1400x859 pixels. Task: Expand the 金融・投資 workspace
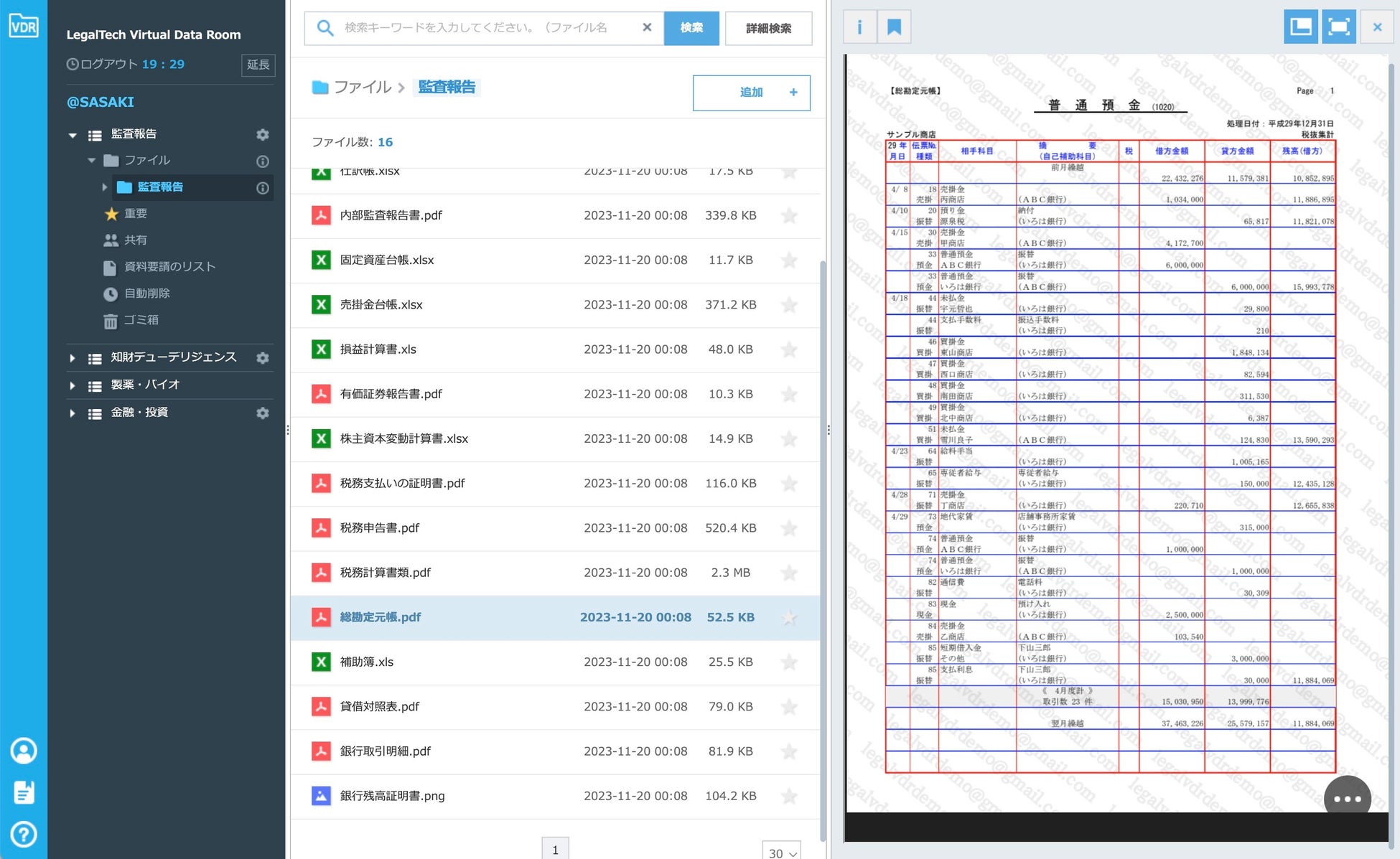(73, 413)
